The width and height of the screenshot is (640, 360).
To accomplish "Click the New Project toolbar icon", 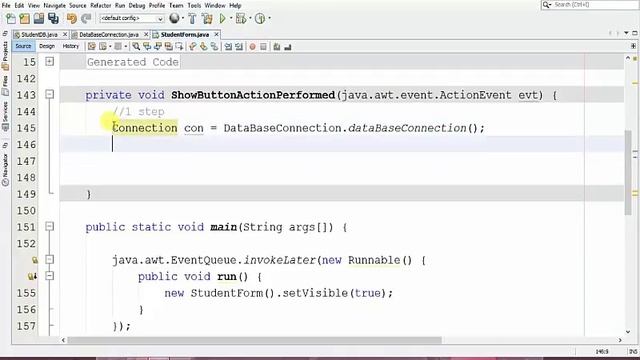I will coord(24,18).
